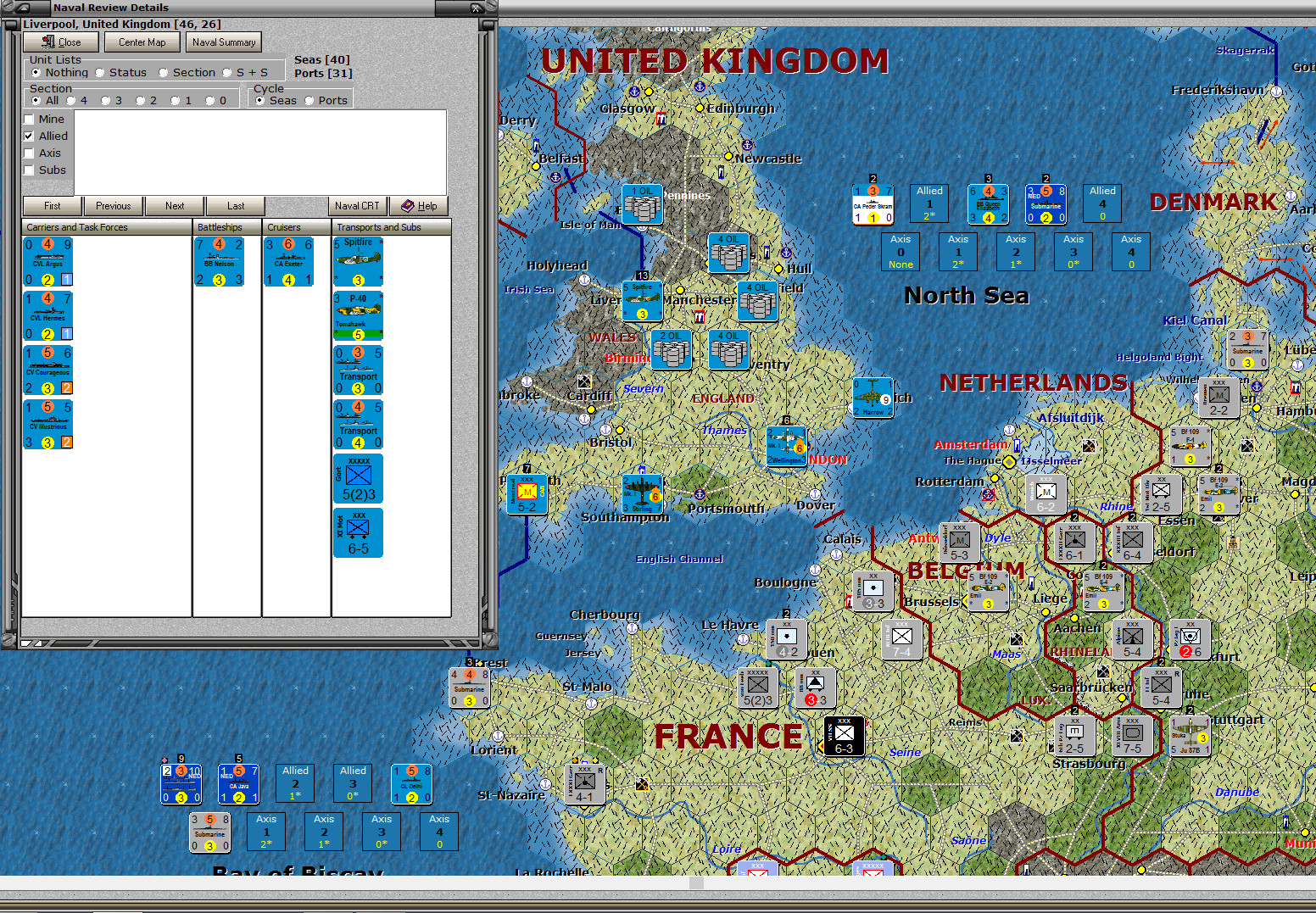The width and height of the screenshot is (1316, 913).
Task: Click the Allied 2 box in the Bay of Biscay
Action: (296, 783)
